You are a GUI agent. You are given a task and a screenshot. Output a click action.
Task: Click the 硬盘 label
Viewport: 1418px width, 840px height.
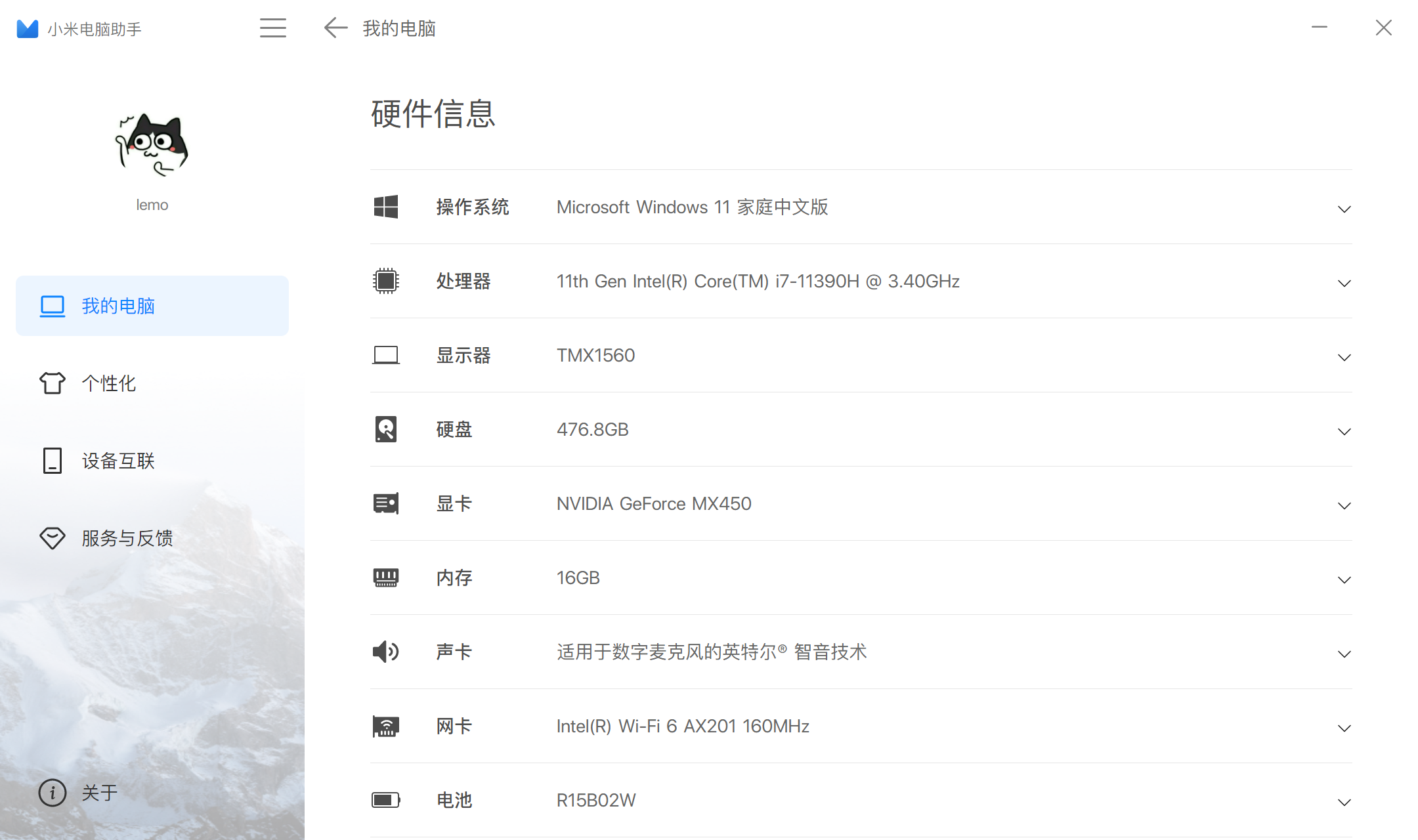point(454,429)
